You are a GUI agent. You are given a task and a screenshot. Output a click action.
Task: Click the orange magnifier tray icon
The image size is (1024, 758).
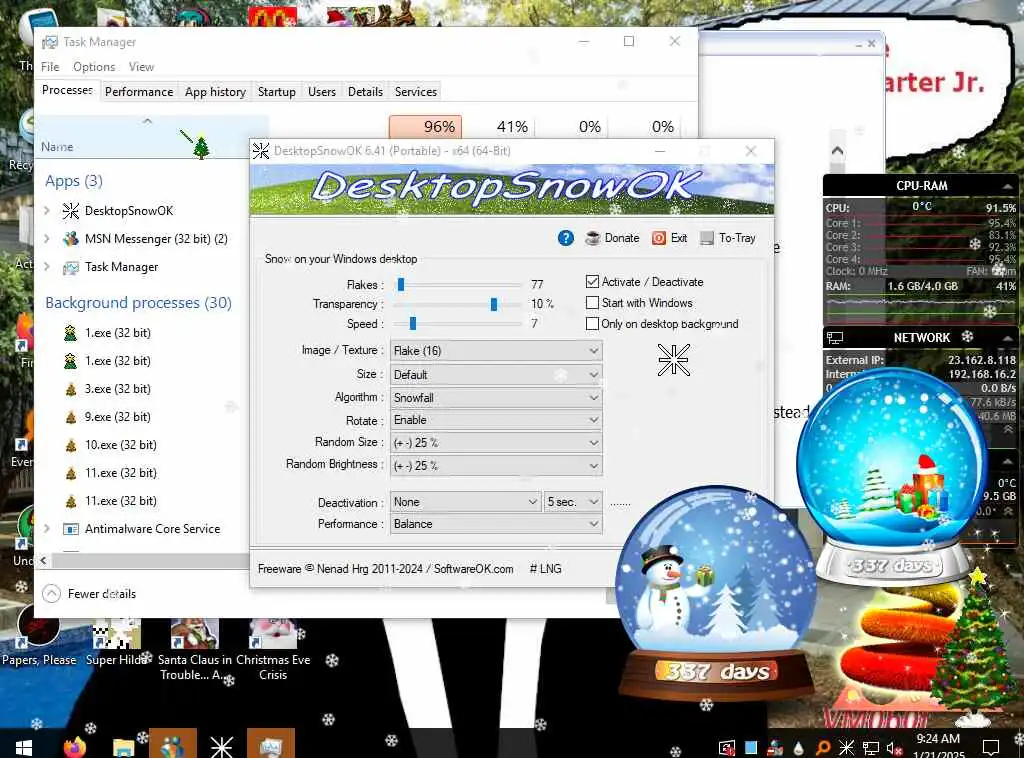point(823,748)
